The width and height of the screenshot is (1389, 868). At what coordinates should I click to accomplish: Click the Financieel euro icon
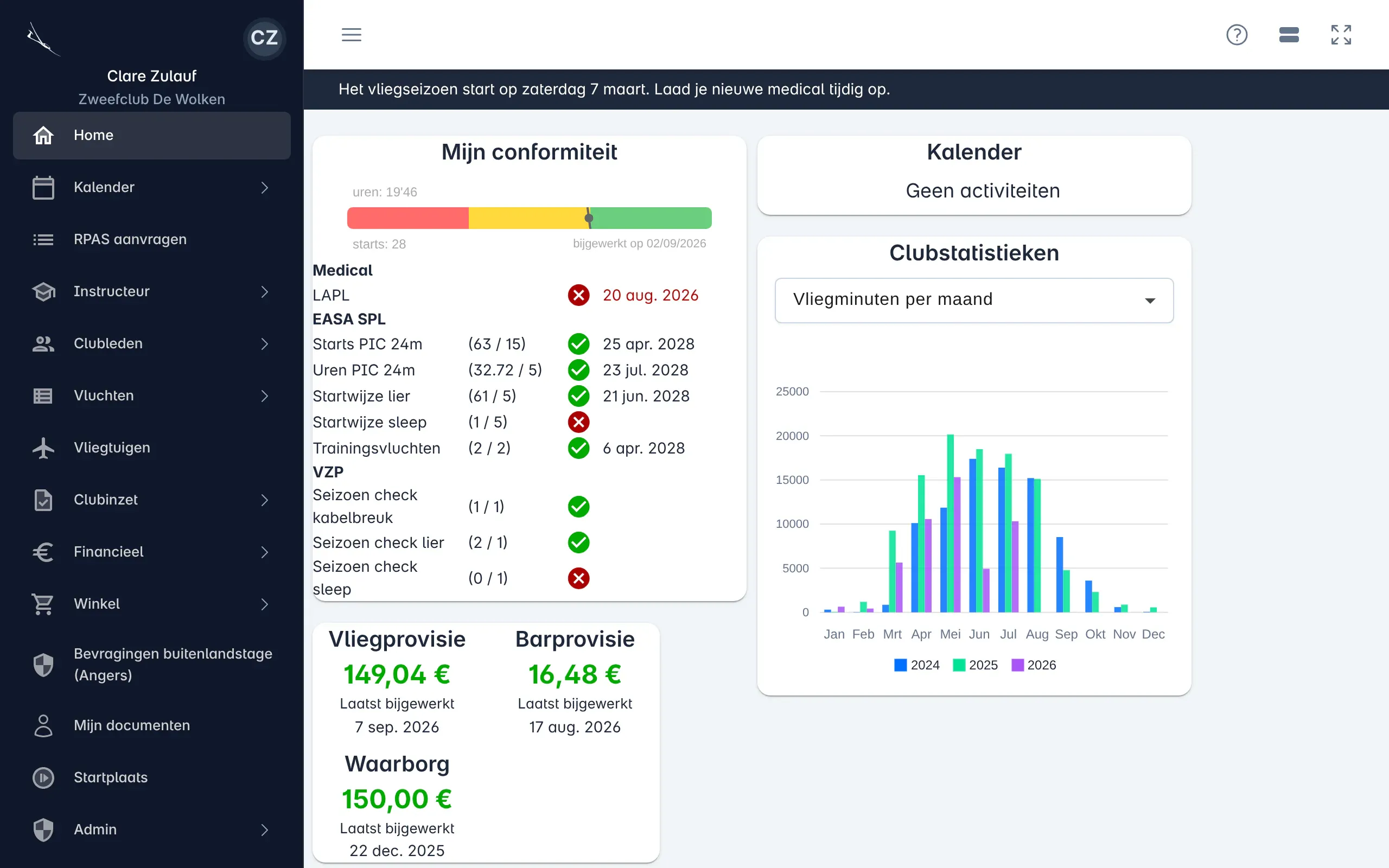[43, 552]
